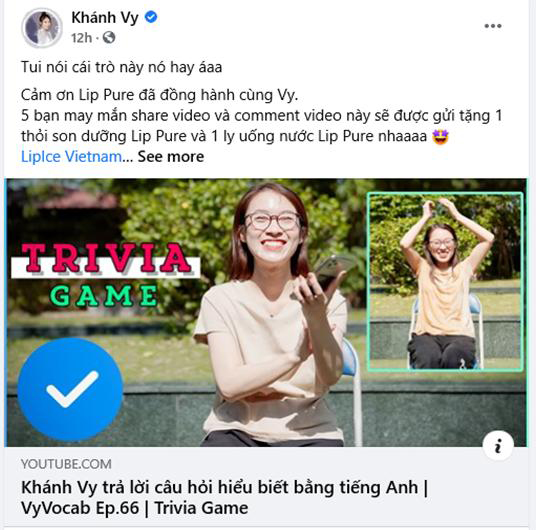Click the green GAME text on thumbnail

(104, 295)
